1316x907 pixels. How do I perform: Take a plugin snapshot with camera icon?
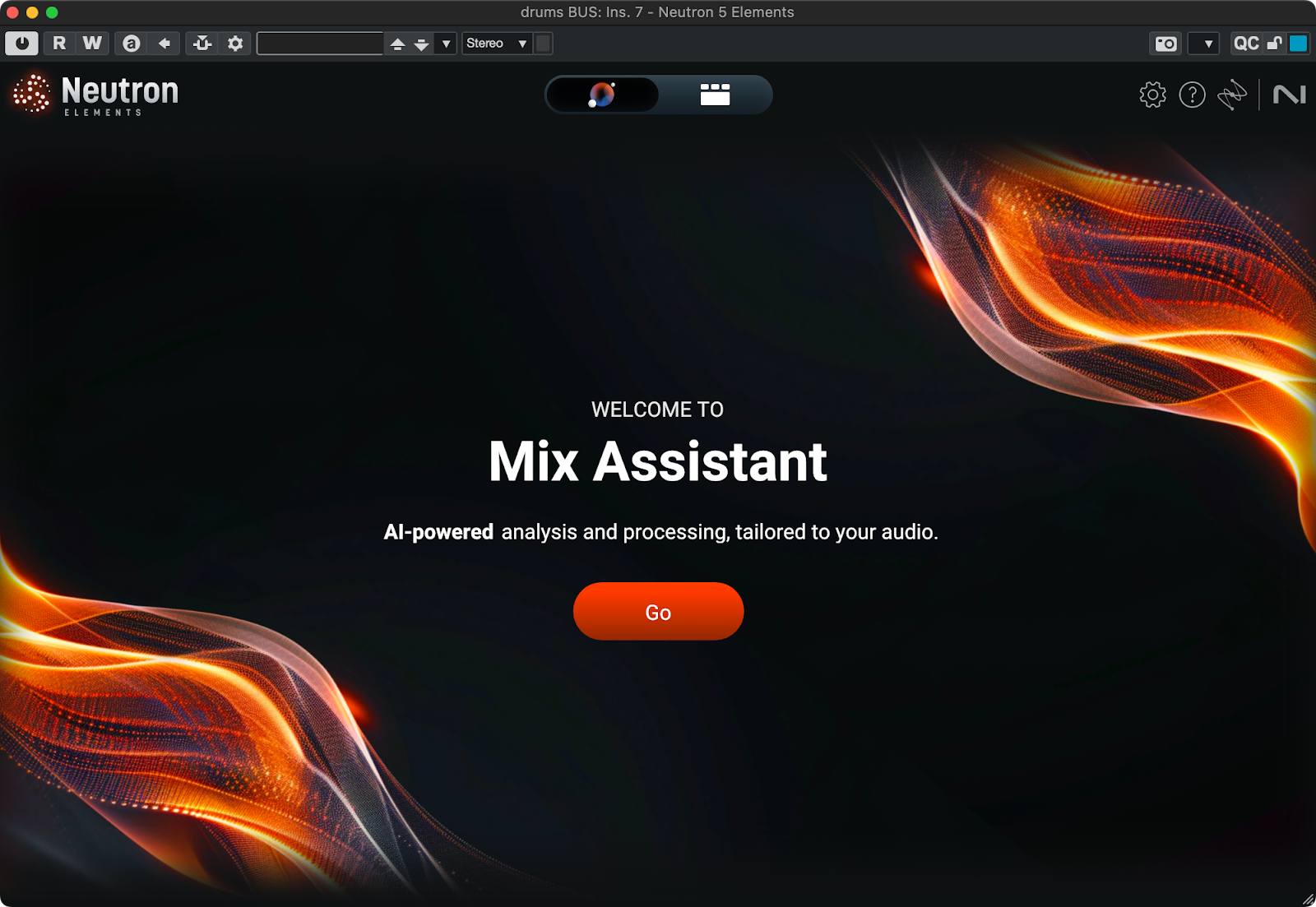click(x=1165, y=44)
